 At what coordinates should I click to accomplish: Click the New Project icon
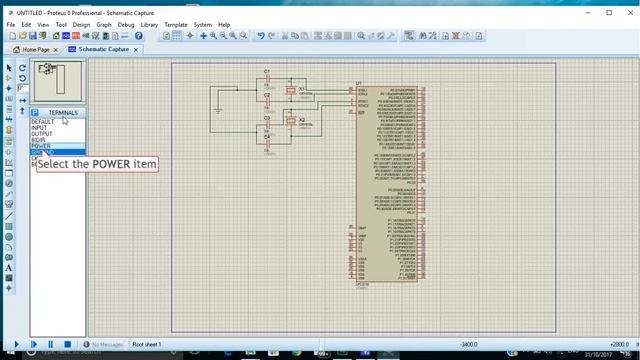13,36
